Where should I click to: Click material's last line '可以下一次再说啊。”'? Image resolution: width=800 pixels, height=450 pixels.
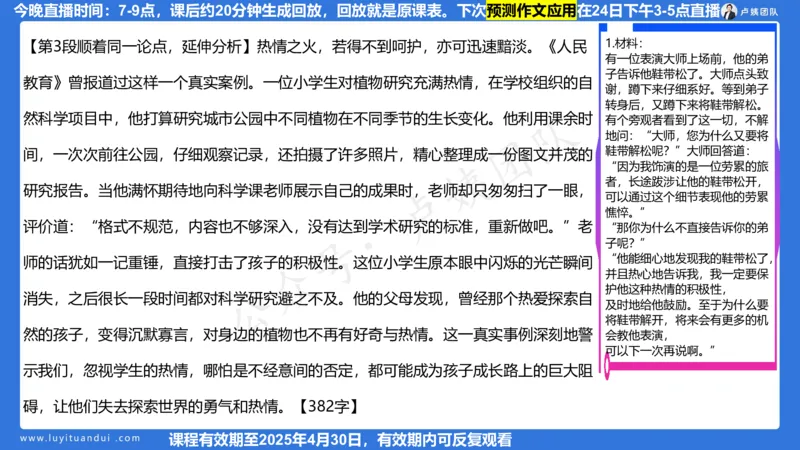point(660,351)
